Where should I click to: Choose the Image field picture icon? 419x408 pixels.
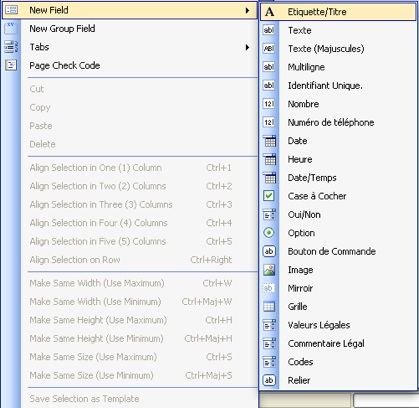click(269, 270)
